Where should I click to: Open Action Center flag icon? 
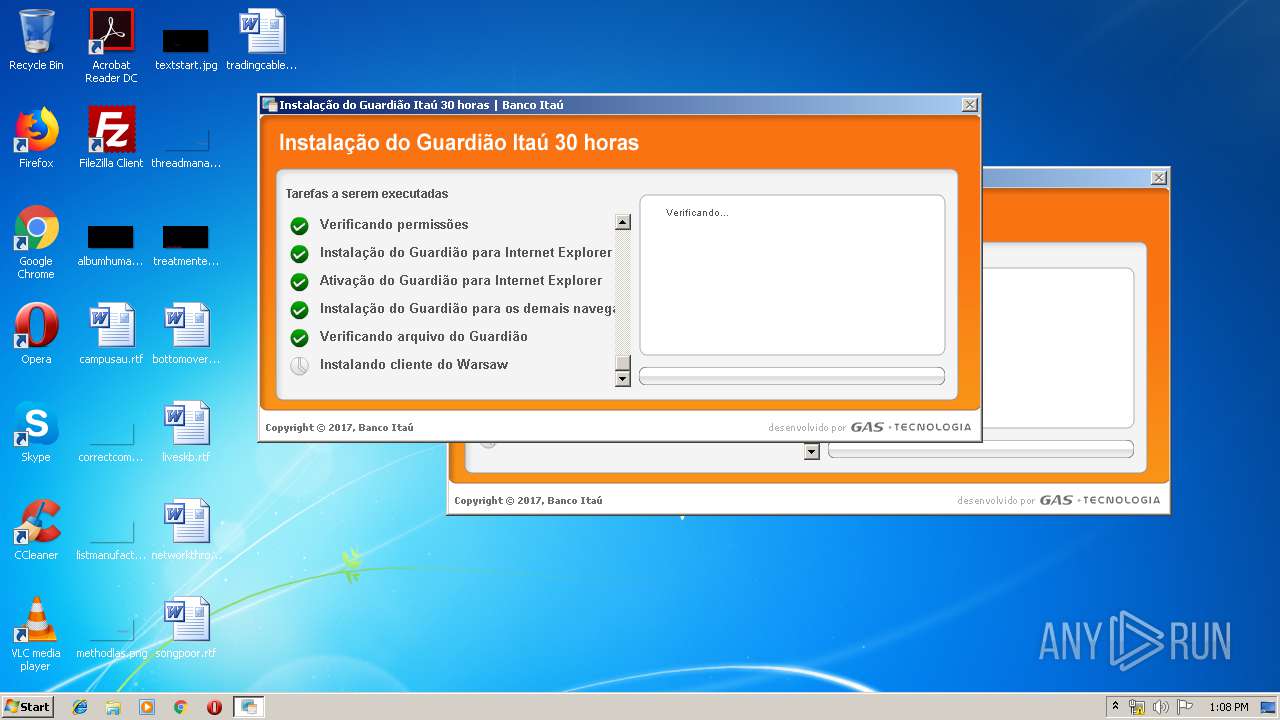pos(1185,707)
